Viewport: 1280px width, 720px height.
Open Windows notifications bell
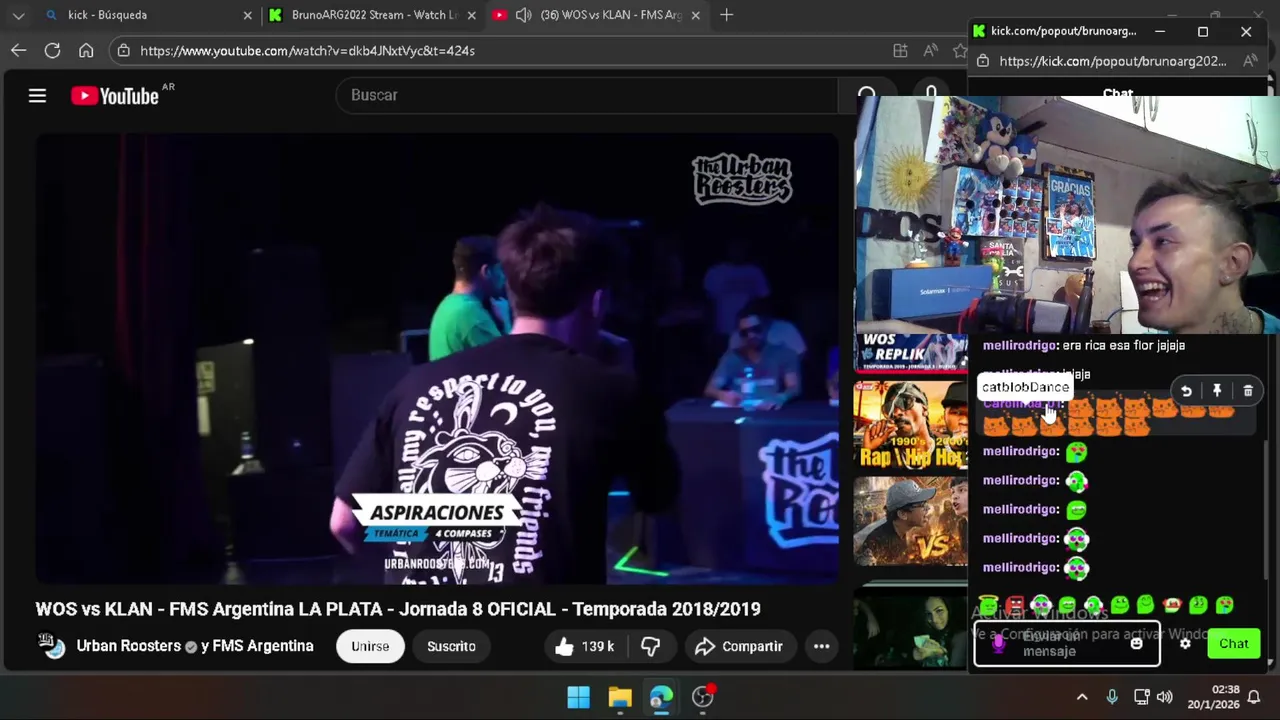coord(1253,697)
